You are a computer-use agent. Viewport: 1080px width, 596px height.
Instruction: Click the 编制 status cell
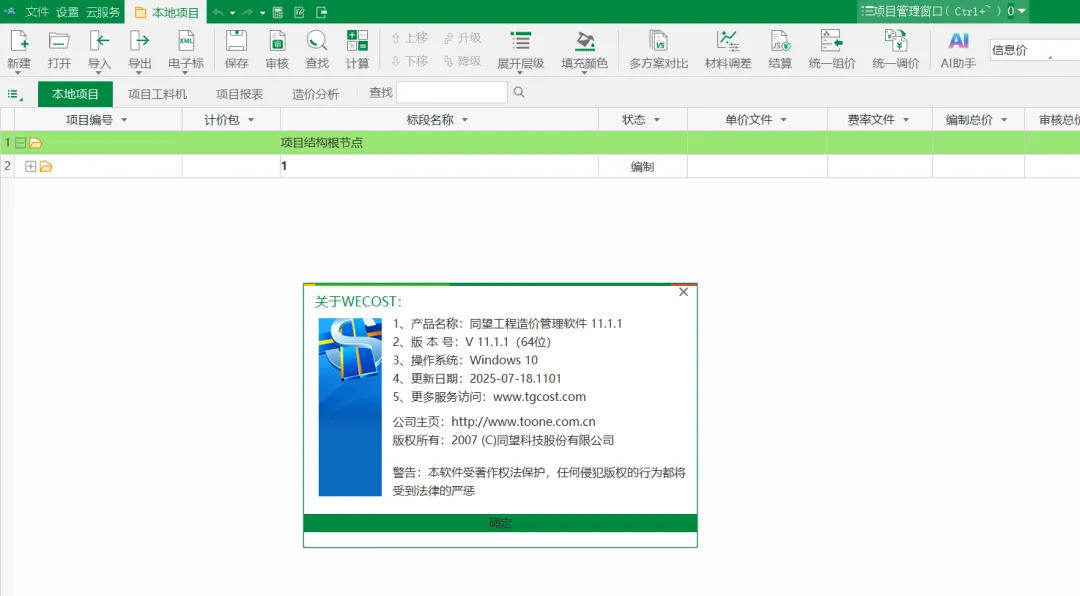(643, 166)
